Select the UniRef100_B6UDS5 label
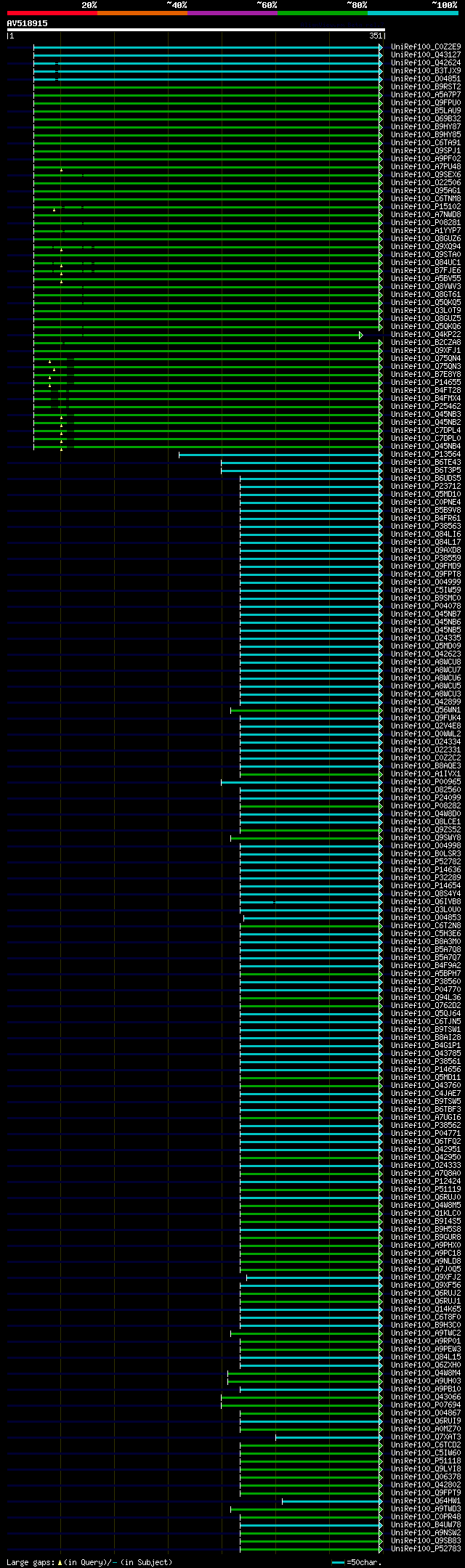Screen dimensions: 465x1568 [426, 479]
